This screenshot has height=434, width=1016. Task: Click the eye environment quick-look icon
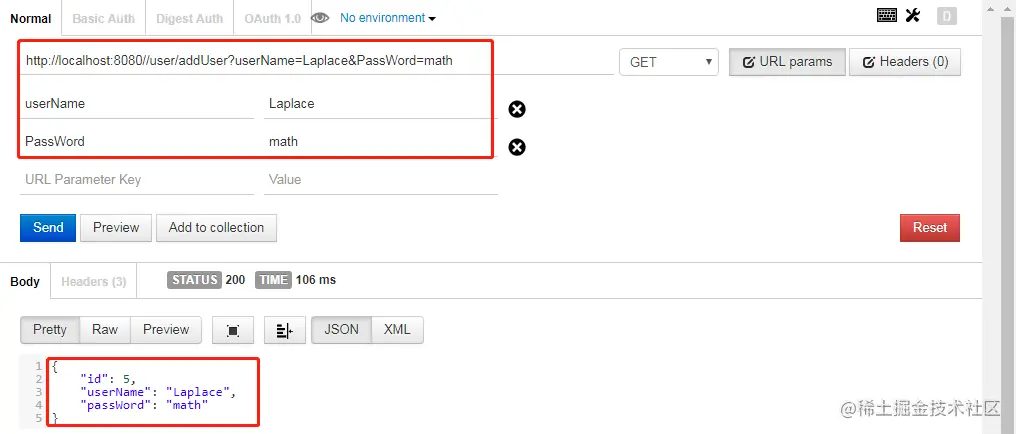[320, 18]
